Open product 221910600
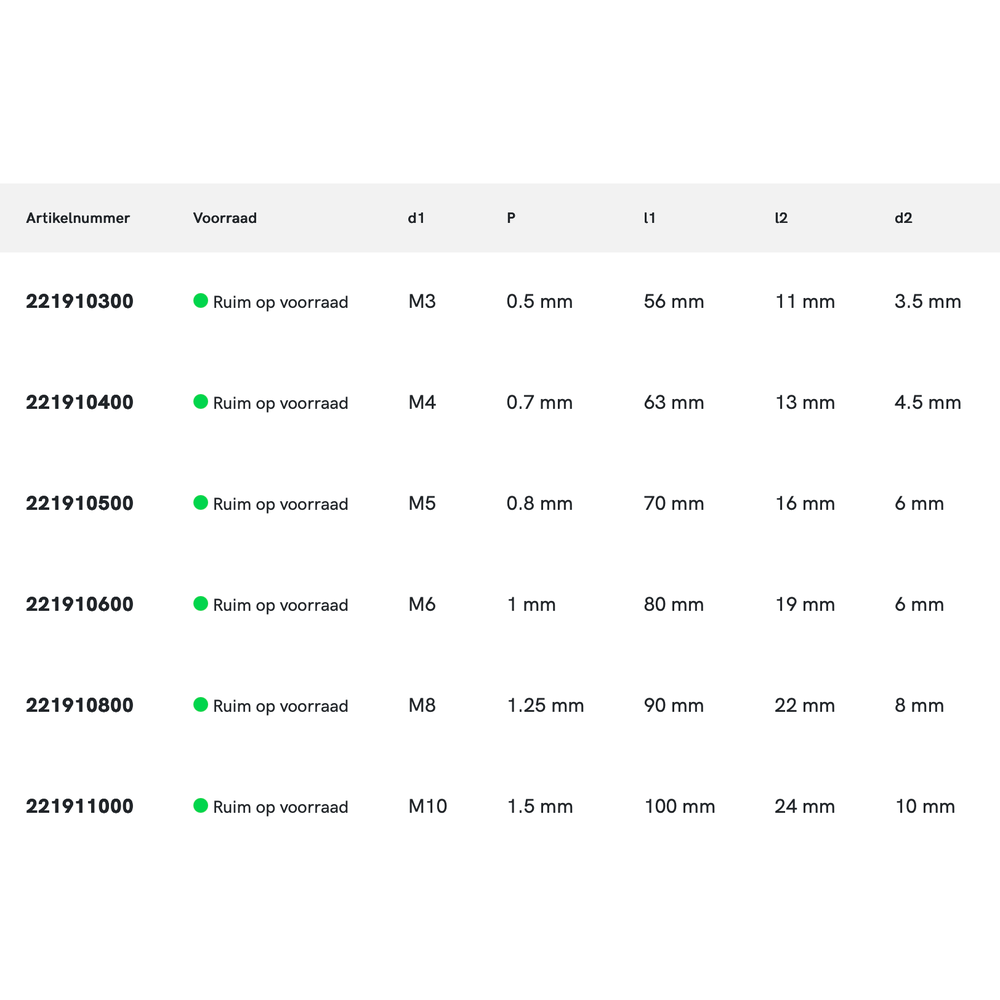 tap(79, 604)
